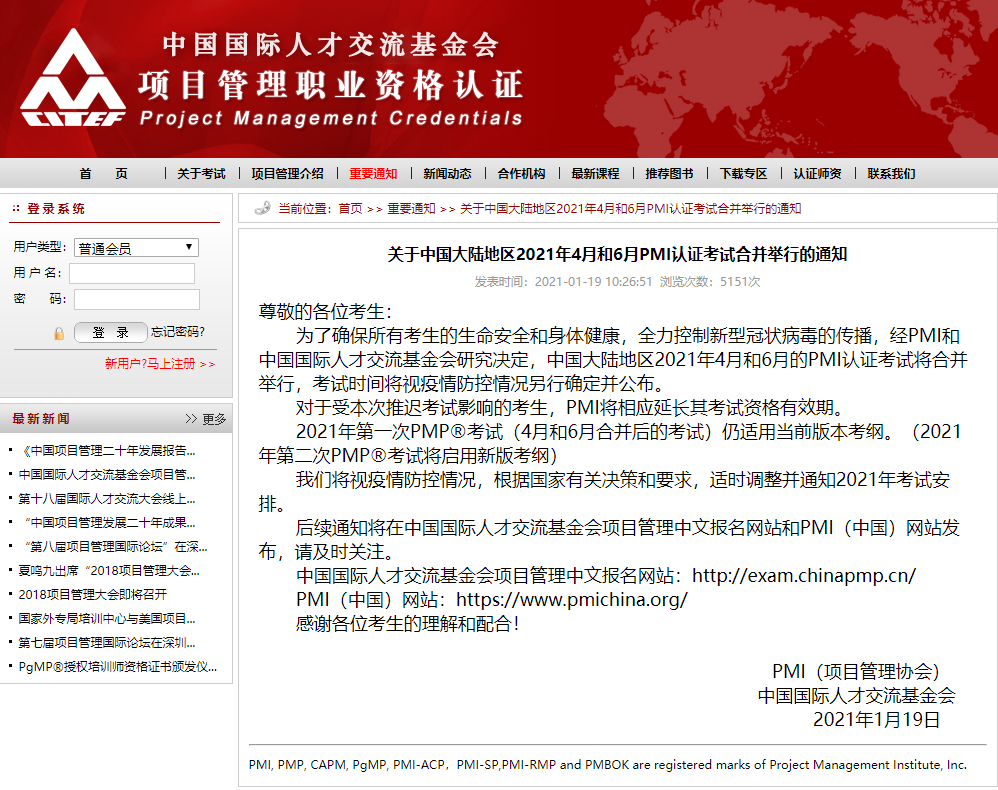Image resolution: width=998 pixels, height=790 pixels.
Task: Click the signature date 2021年1月19日
Action: [876, 719]
